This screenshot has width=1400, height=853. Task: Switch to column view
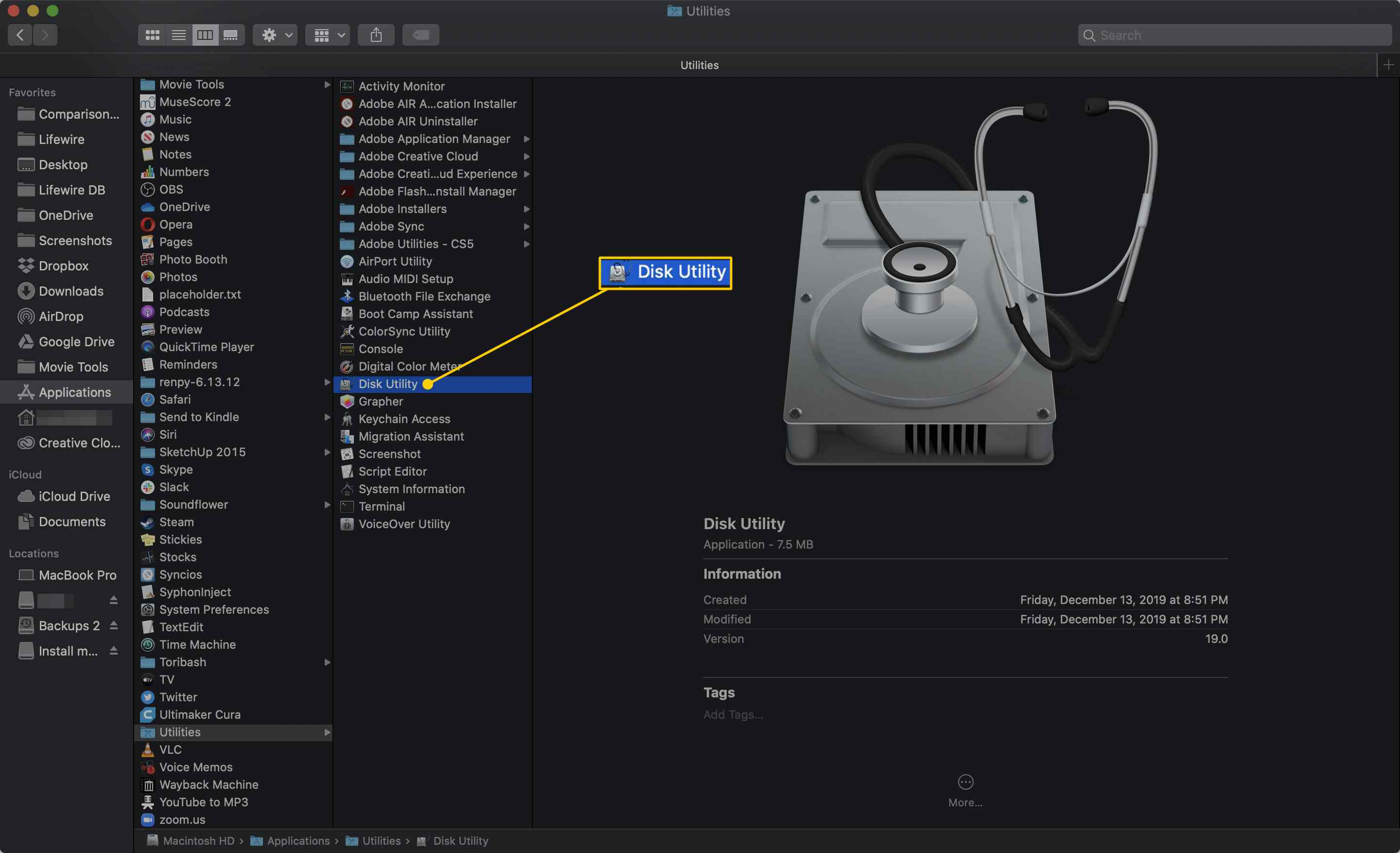pos(205,35)
